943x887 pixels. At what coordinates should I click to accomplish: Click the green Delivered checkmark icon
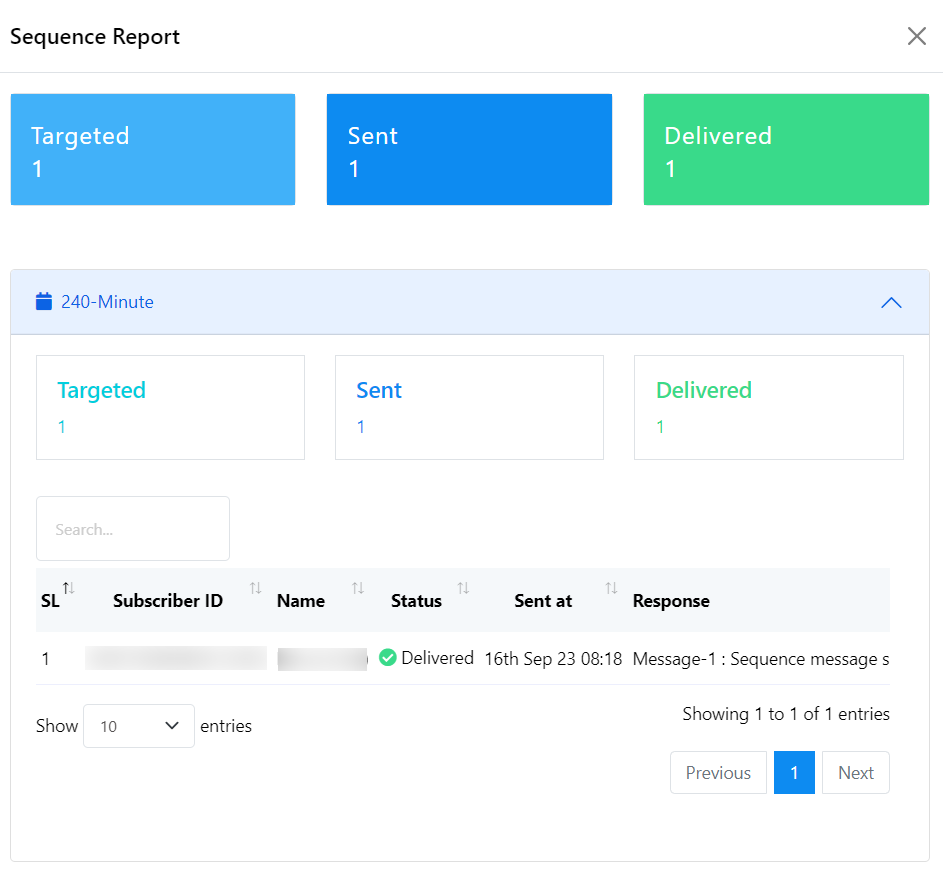point(388,659)
